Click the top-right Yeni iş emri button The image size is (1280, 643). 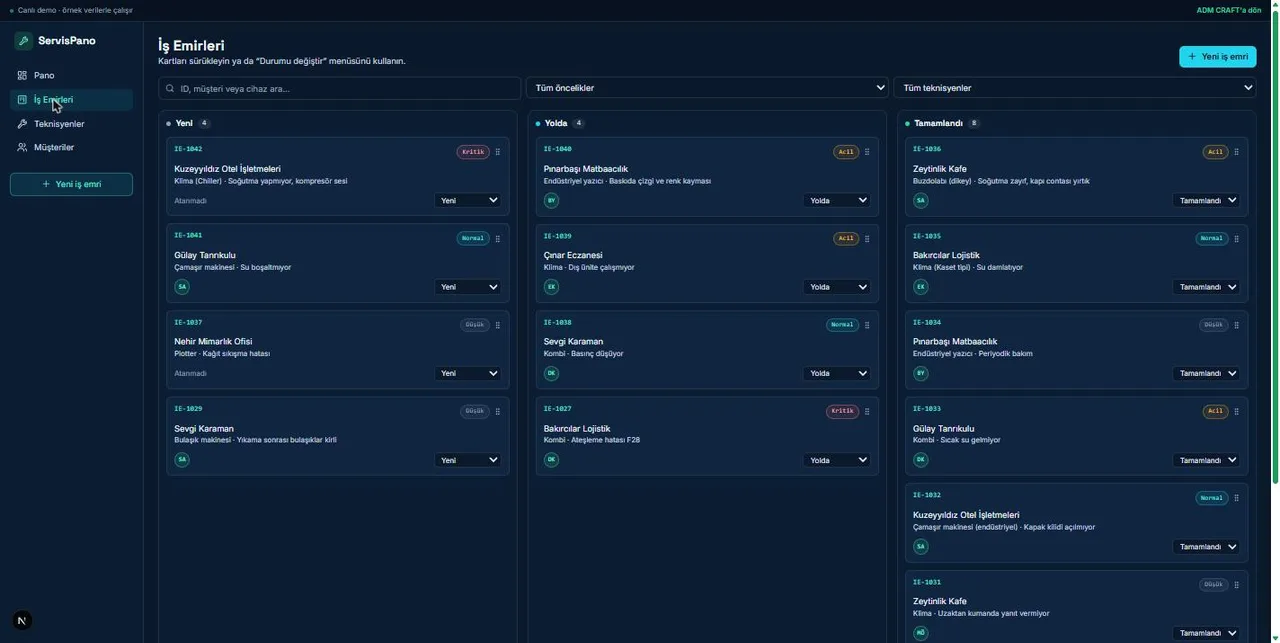tap(1217, 56)
